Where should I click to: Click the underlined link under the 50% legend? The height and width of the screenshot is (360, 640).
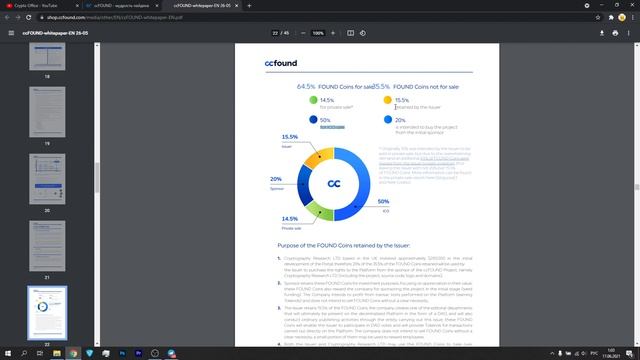[332, 127]
